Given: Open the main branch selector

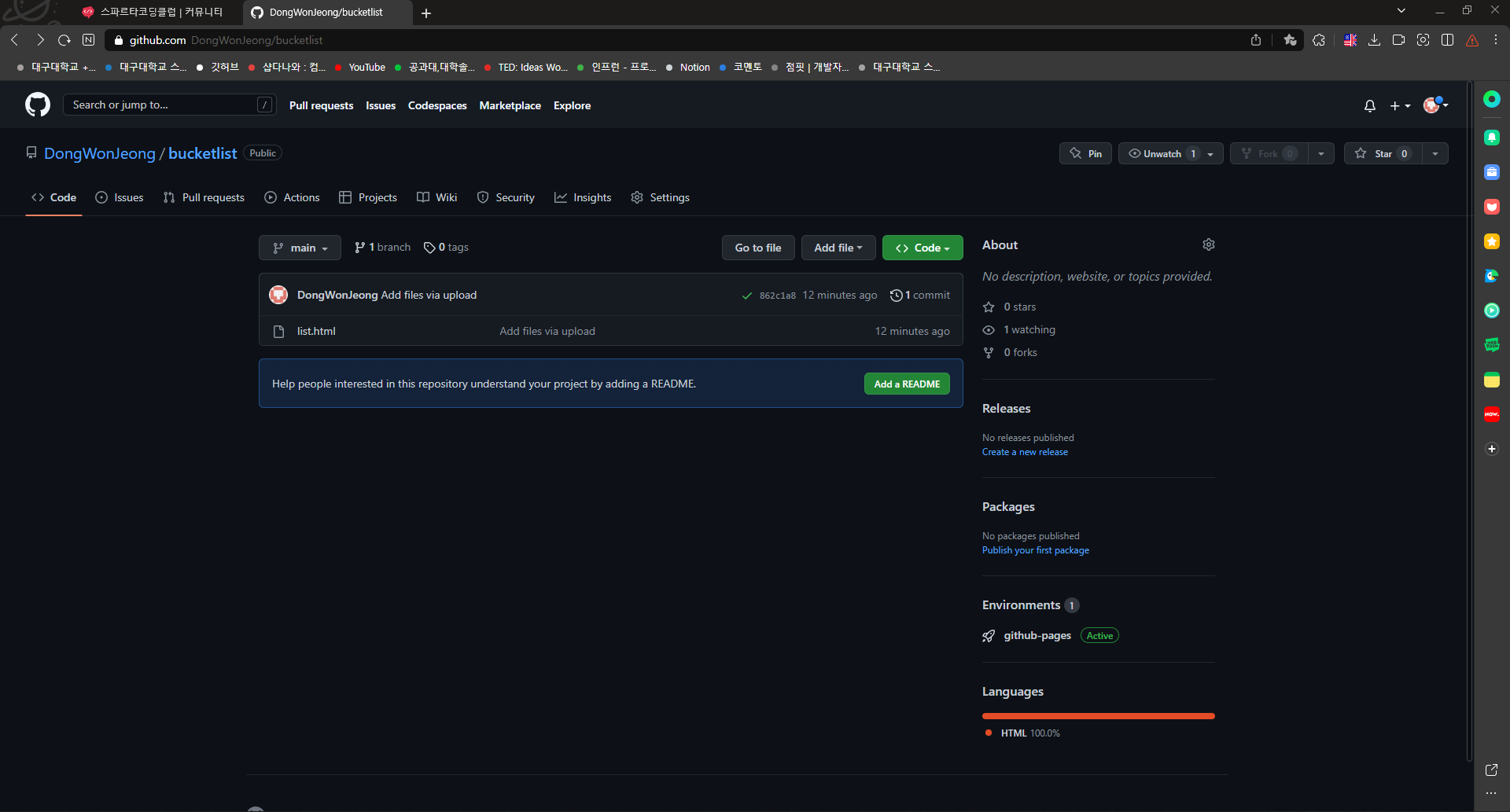Looking at the screenshot, I should (300, 248).
